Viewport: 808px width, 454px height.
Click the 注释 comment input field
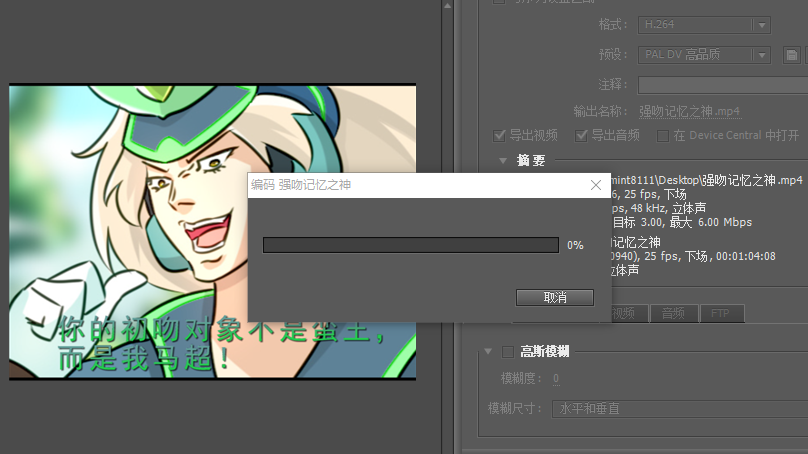pyautogui.click(x=723, y=85)
